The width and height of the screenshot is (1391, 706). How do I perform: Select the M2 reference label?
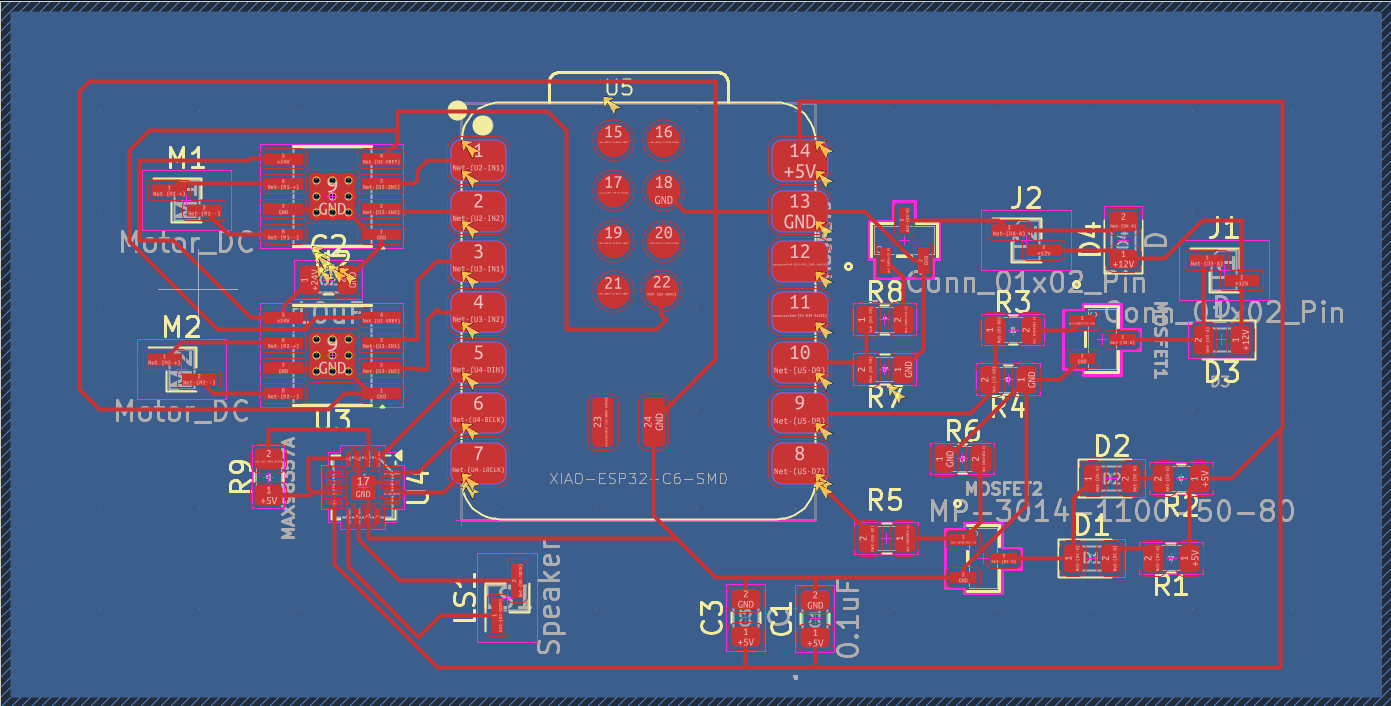click(181, 326)
